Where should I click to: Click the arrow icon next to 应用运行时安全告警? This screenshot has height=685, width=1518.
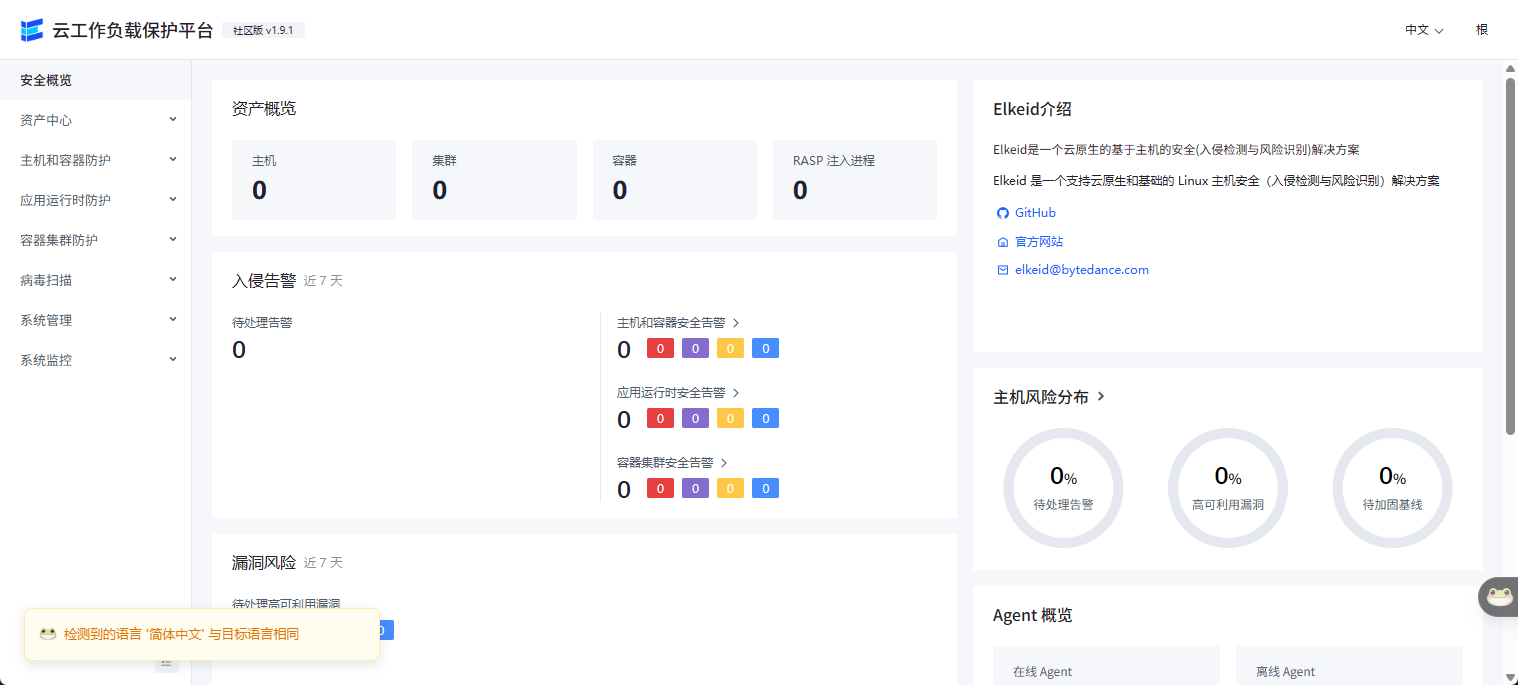pos(736,393)
